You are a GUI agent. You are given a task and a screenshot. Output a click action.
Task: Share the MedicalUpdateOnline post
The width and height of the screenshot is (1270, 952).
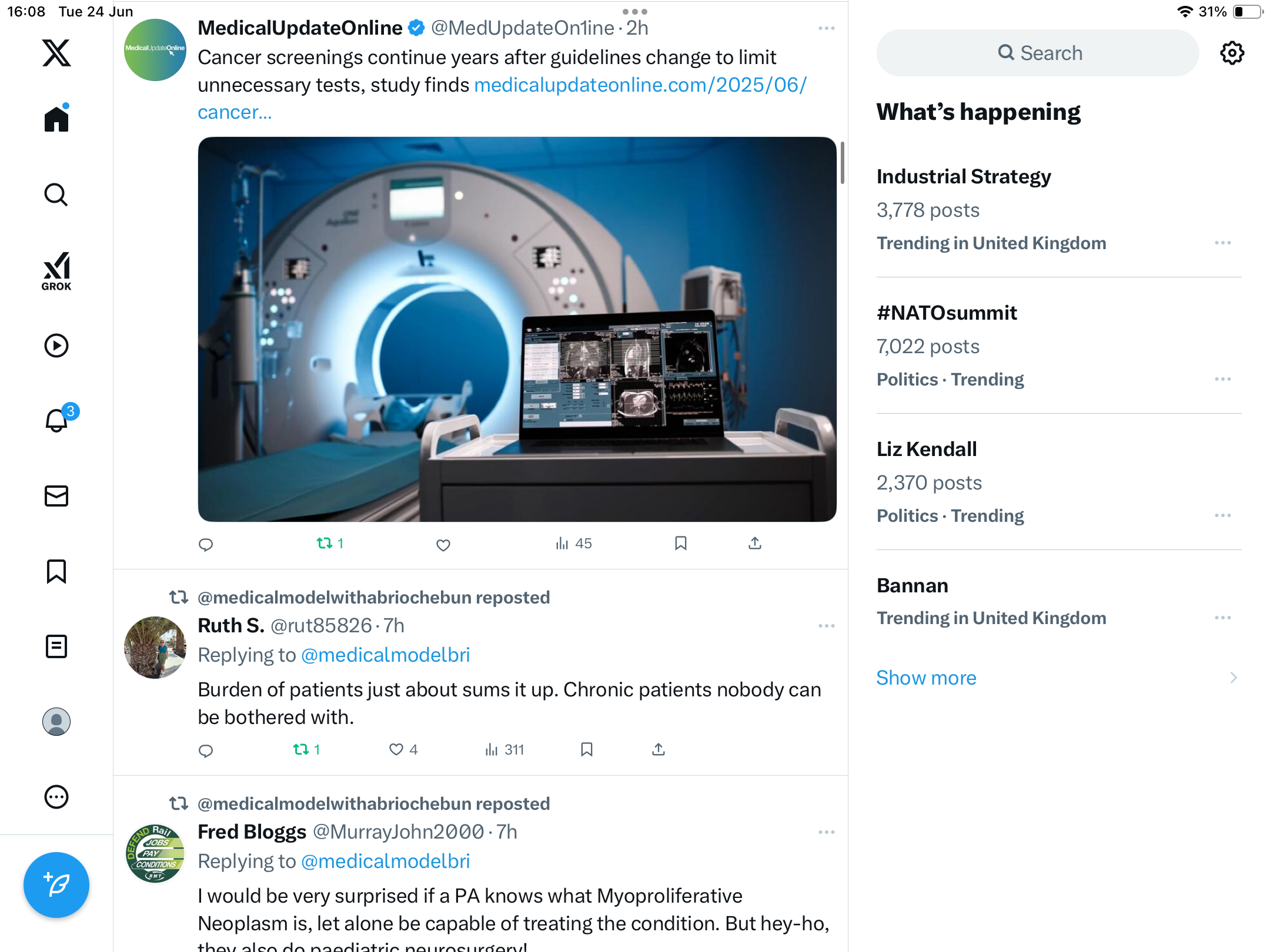[x=755, y=544]
